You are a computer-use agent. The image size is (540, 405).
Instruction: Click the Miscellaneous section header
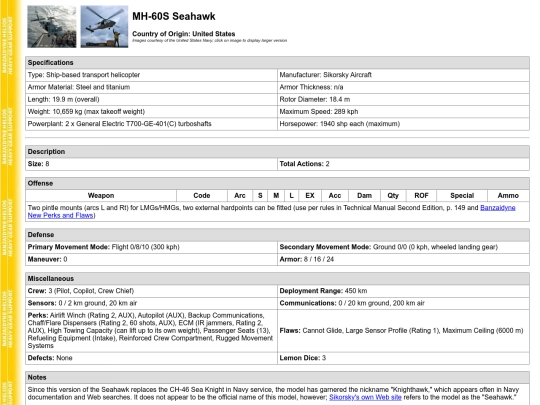point(277,279)
